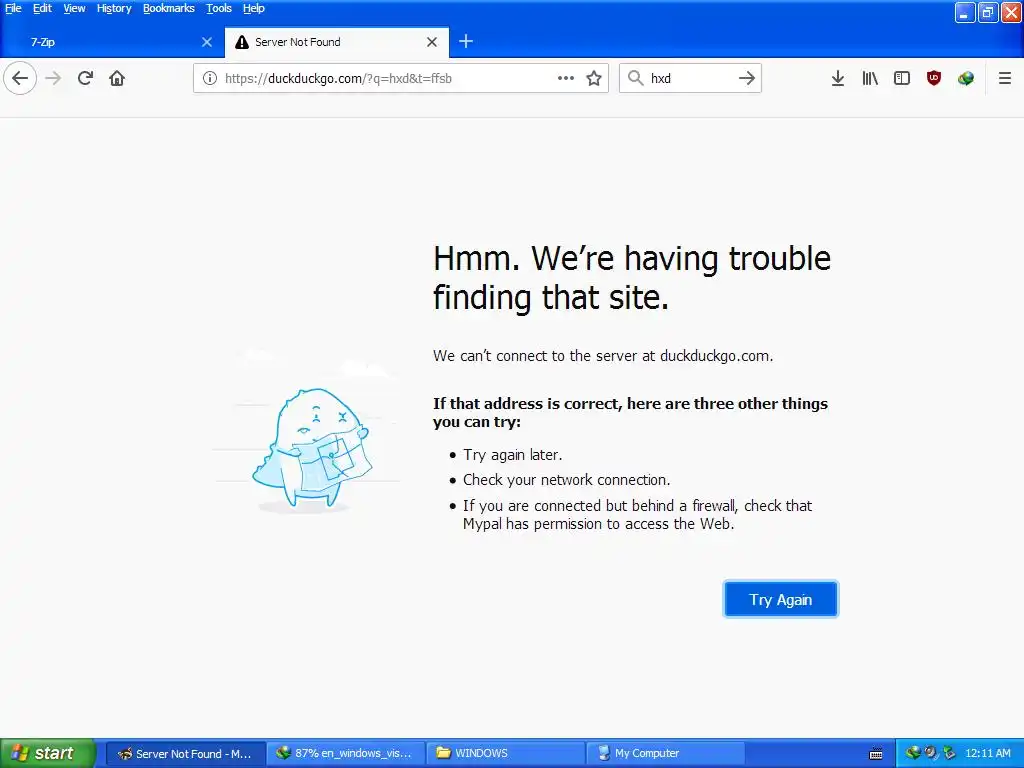Click the forward navigation arrow
1024x768 pixels.
53,78
